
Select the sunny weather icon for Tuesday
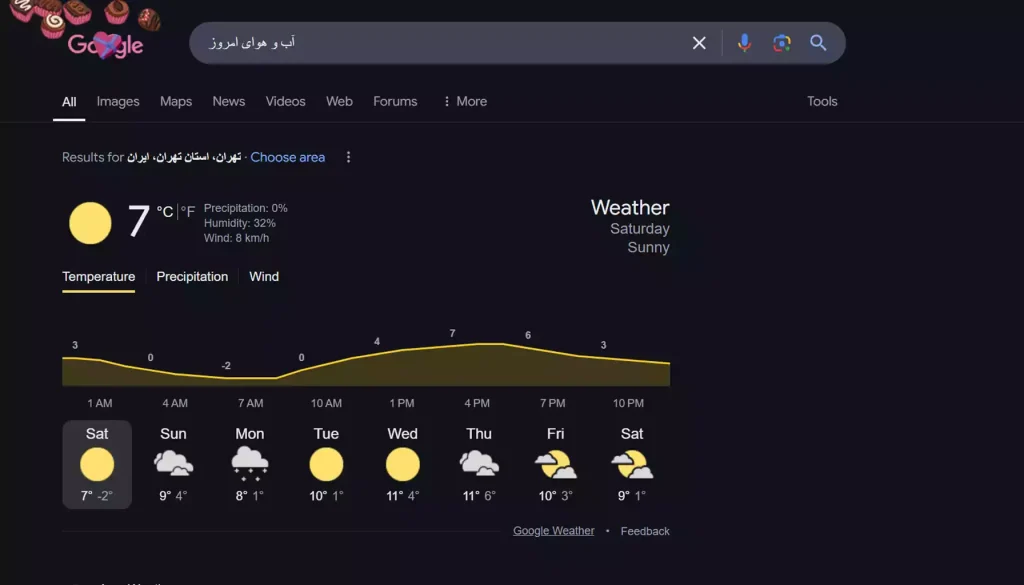[x=326, y=463]
